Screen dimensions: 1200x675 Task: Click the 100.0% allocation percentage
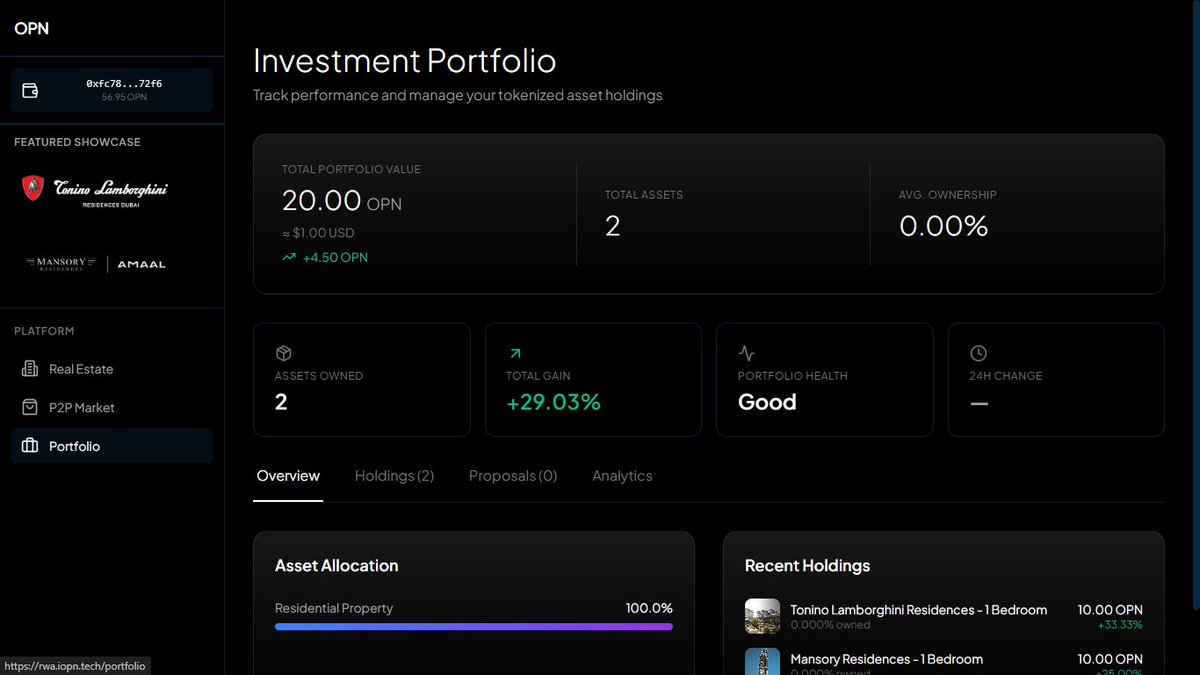tap(649, 608)
